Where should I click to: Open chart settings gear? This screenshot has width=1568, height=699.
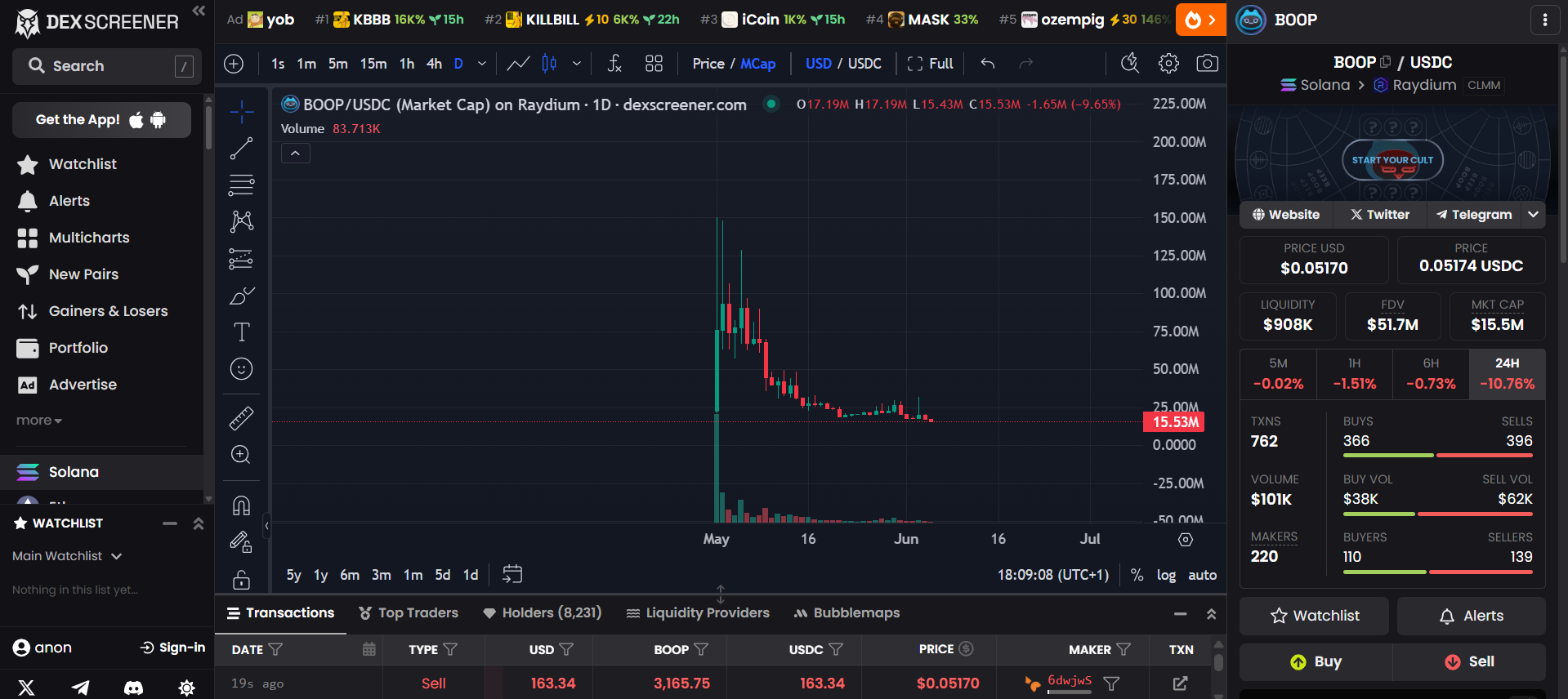tap(1168, 64)
